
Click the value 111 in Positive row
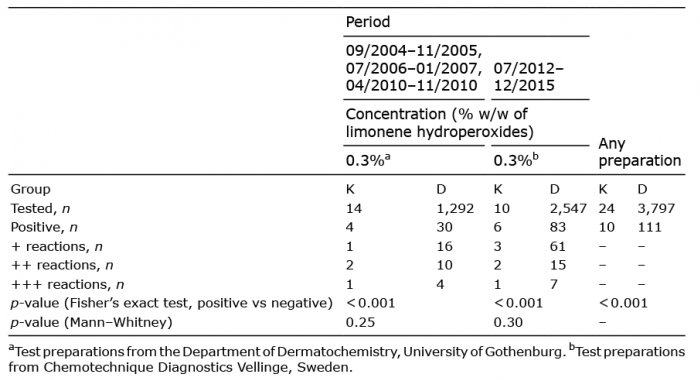[649, 227]
